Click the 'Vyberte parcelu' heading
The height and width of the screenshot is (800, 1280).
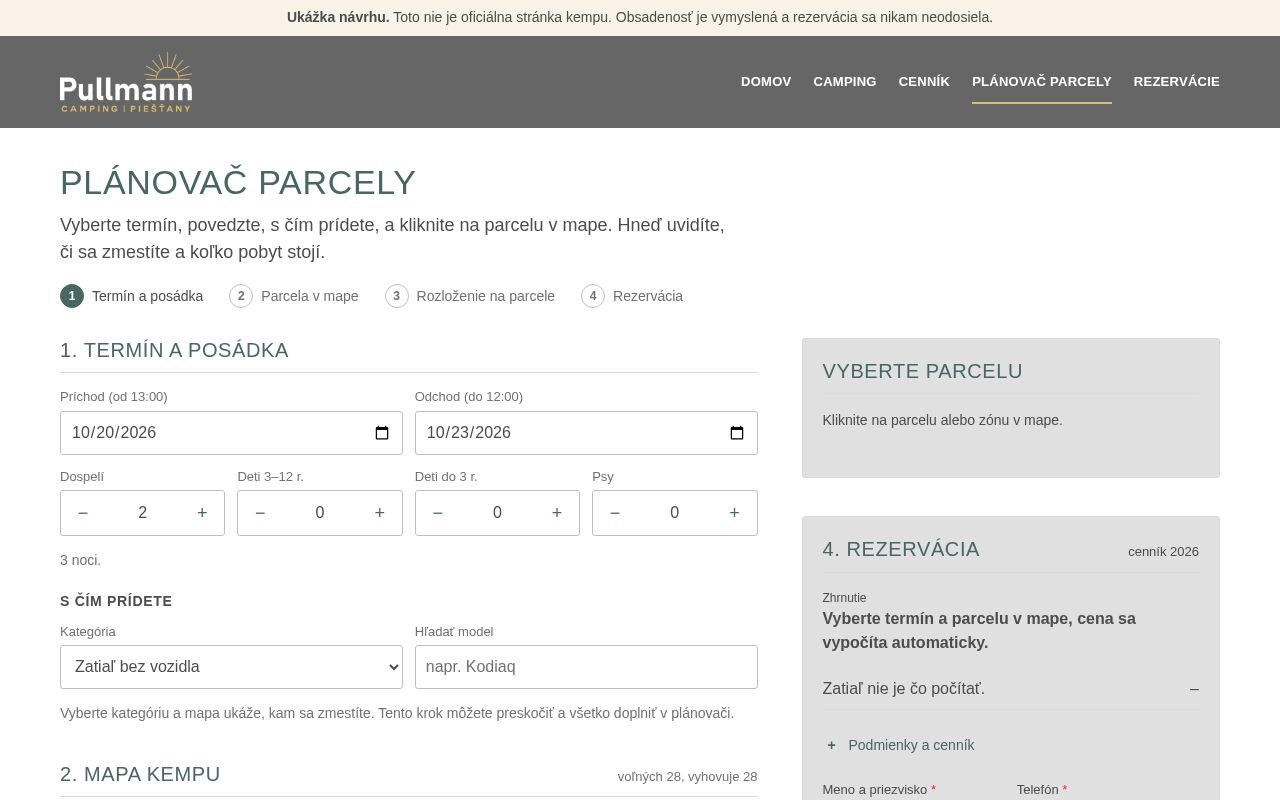[x=923, y=371]
